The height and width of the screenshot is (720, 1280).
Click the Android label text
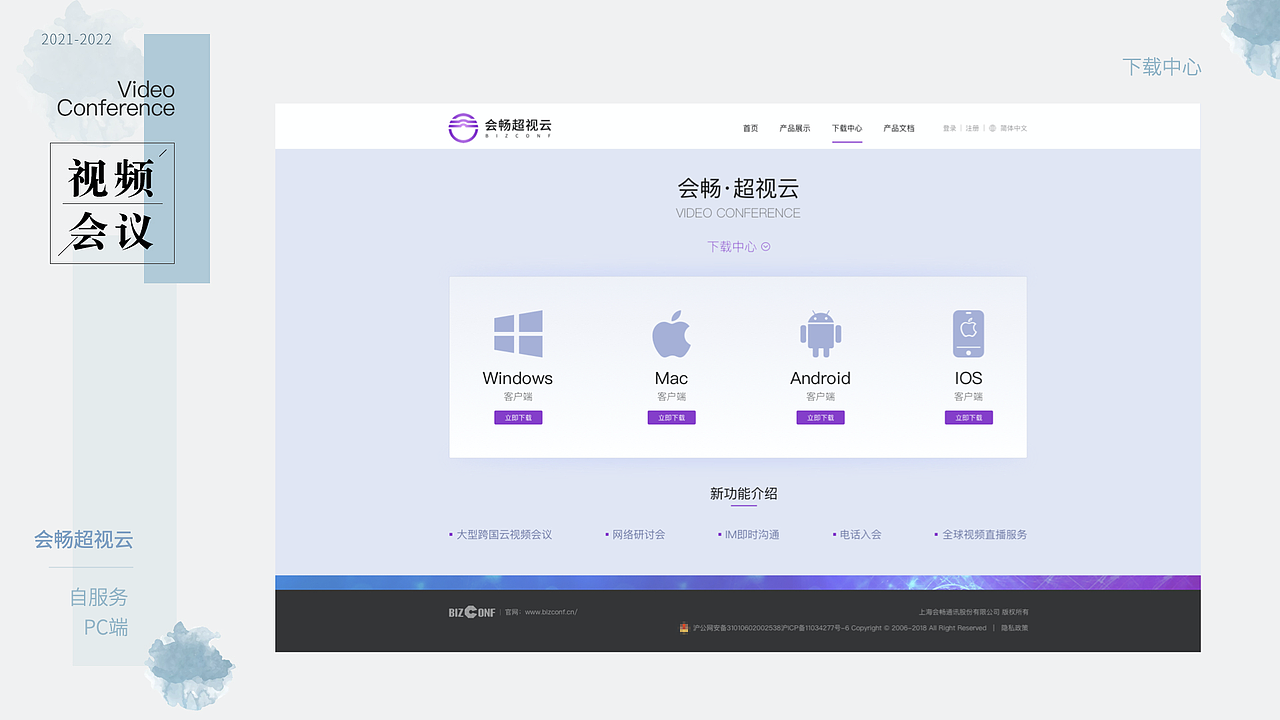pos(820,378)
